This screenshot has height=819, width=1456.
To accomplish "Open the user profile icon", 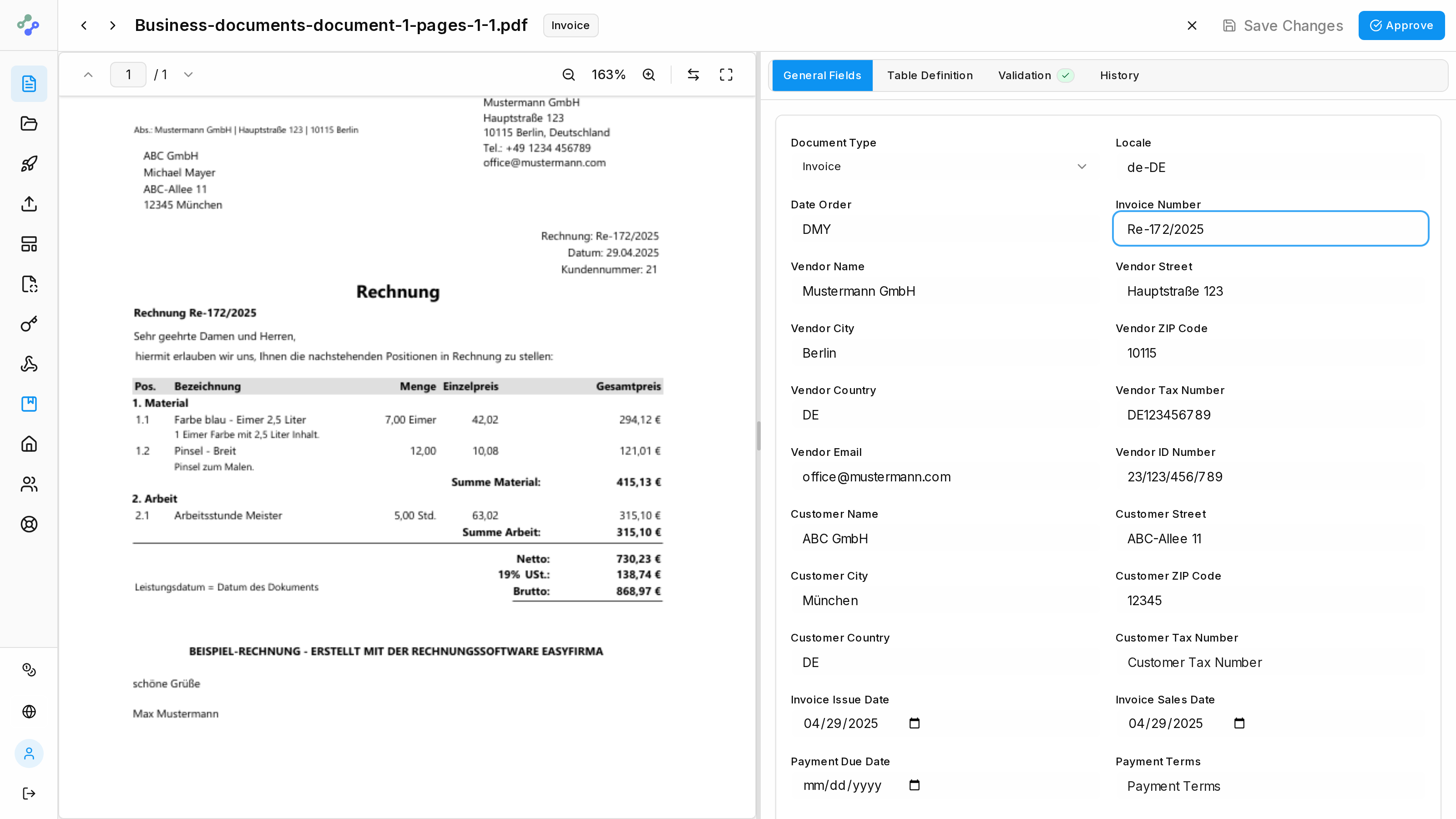I will 29,753.
